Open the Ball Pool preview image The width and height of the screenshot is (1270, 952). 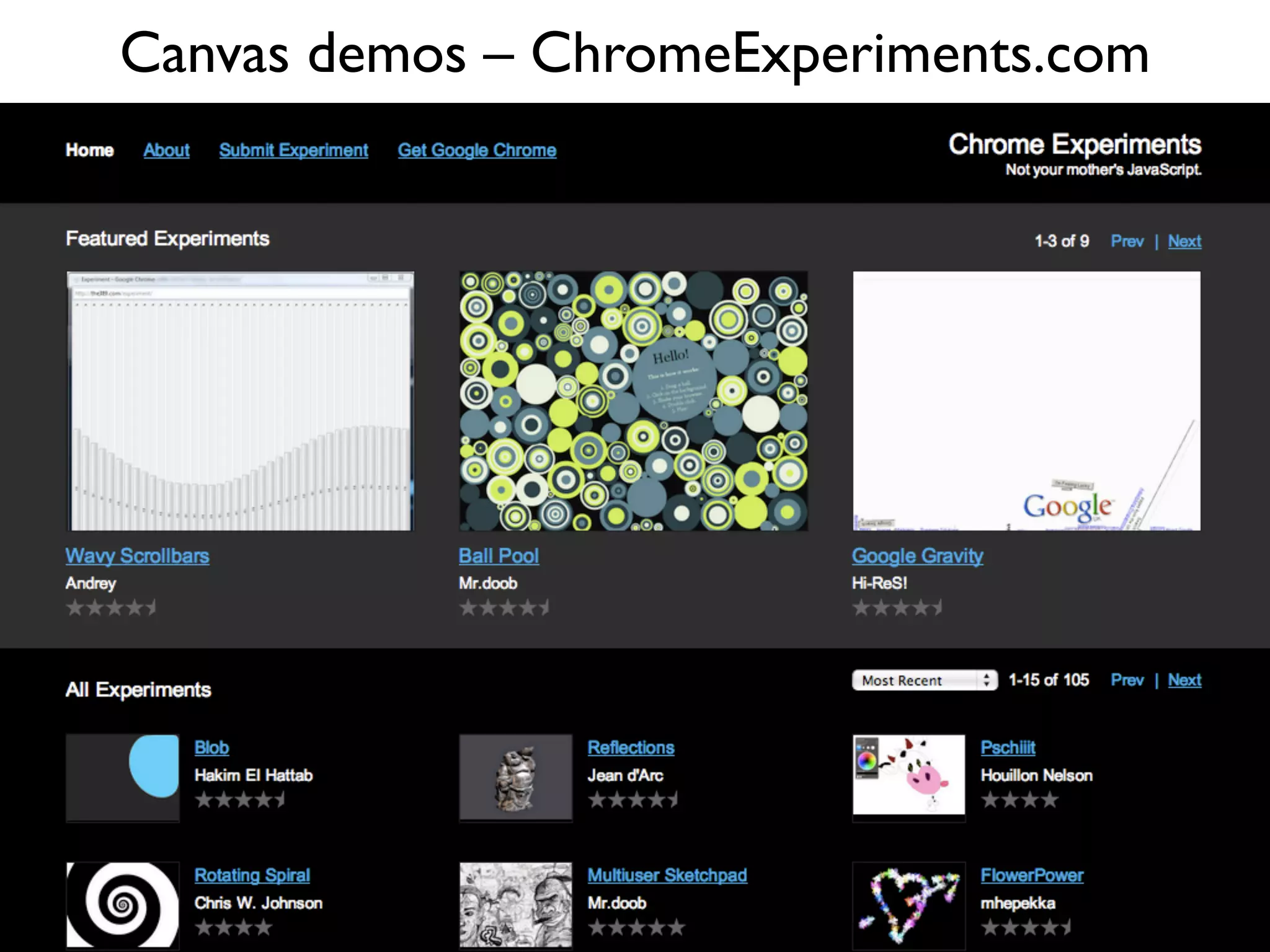(x=633, y=401)
